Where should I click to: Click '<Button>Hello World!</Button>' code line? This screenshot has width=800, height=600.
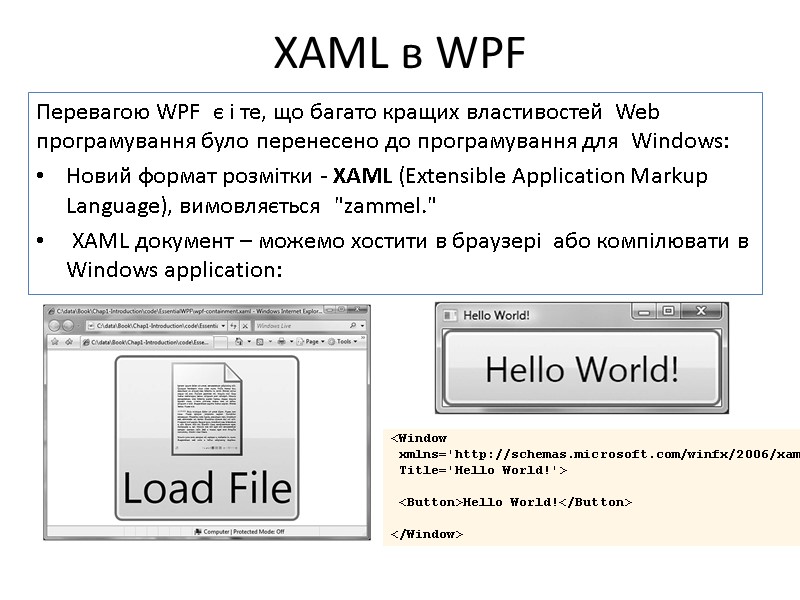click(515, 502)
